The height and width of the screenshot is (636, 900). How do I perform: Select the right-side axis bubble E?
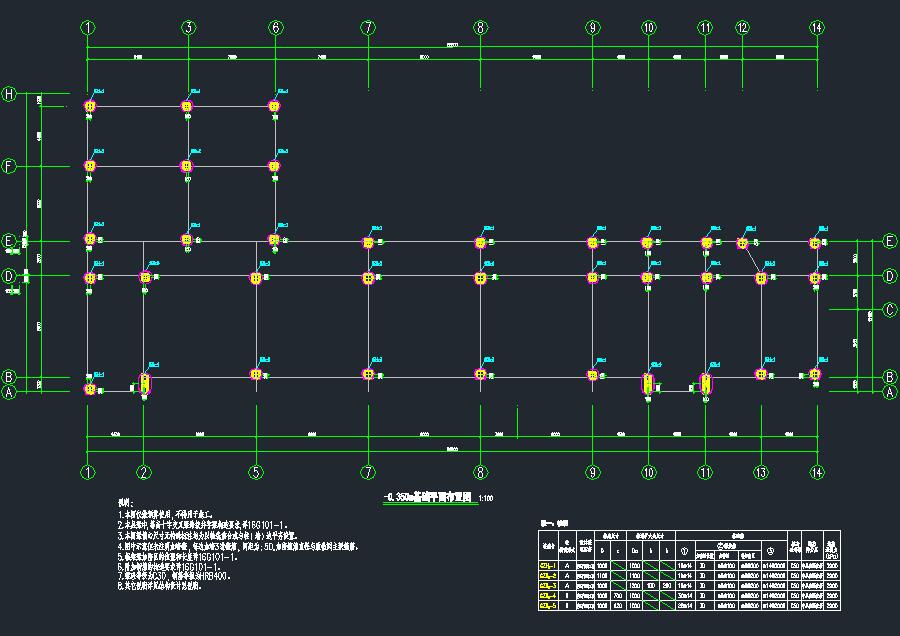(890, 241)
